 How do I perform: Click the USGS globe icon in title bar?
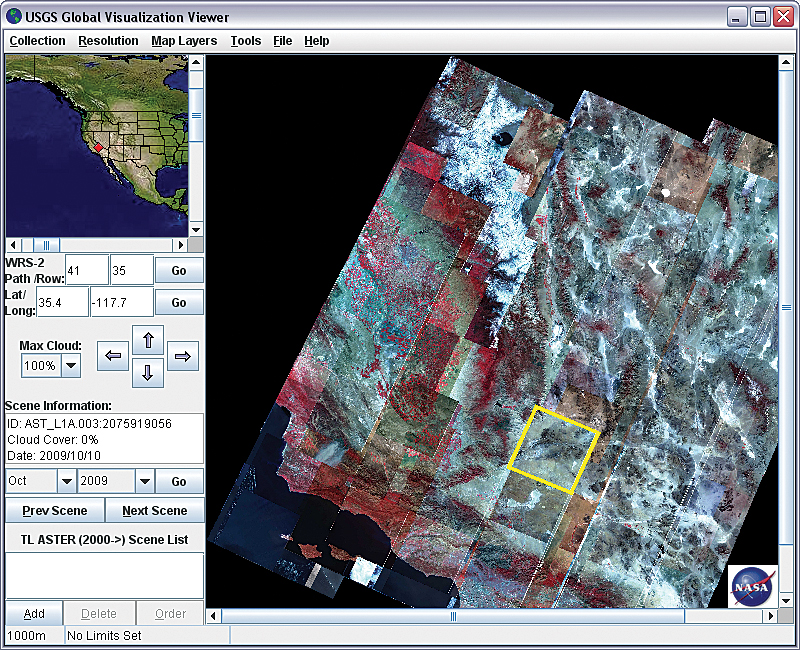[x=14, y=16]
